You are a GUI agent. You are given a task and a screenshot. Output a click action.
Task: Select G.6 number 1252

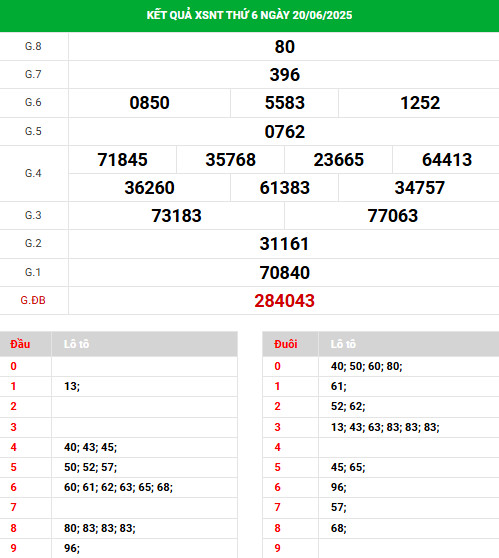point(420,103)
